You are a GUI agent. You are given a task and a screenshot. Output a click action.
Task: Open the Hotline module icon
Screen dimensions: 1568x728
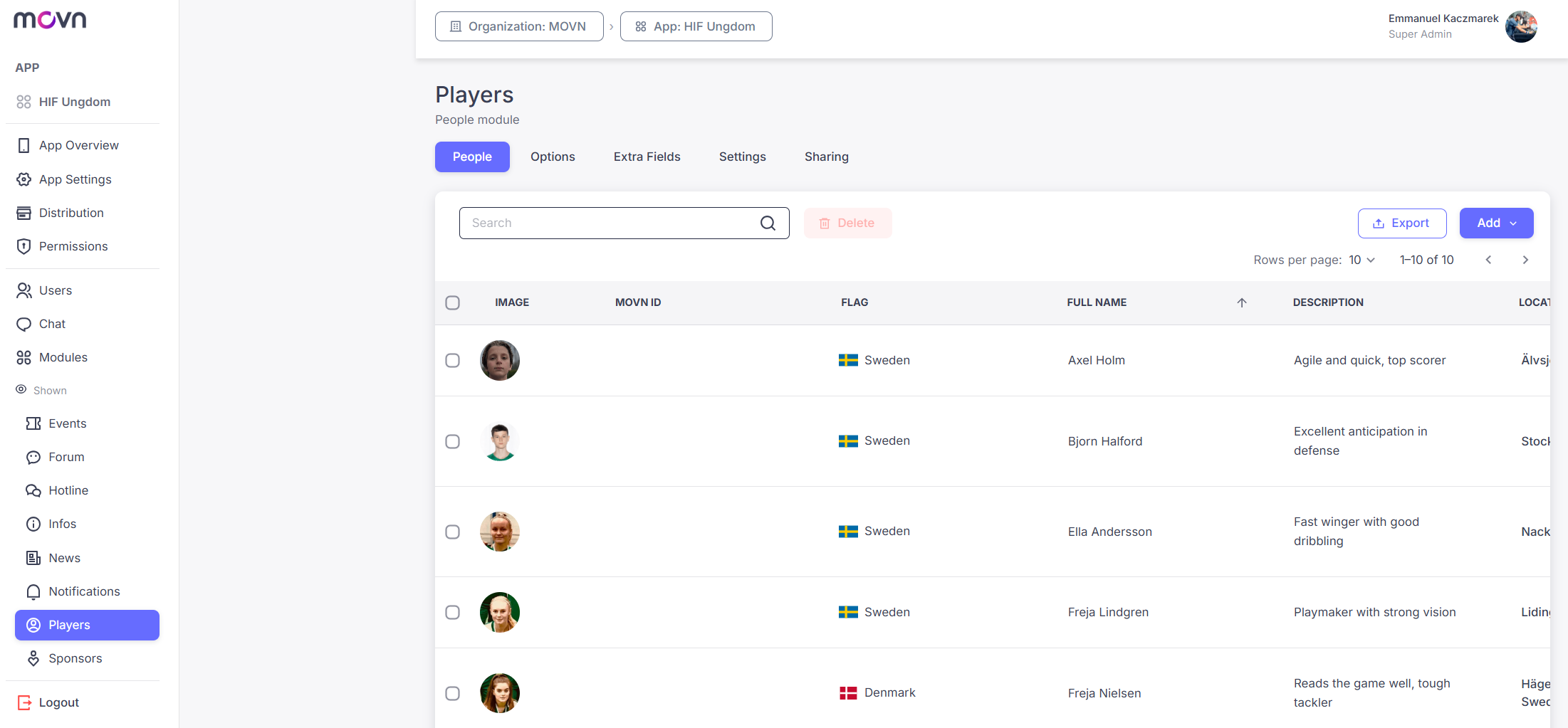(x=33, y=490)
